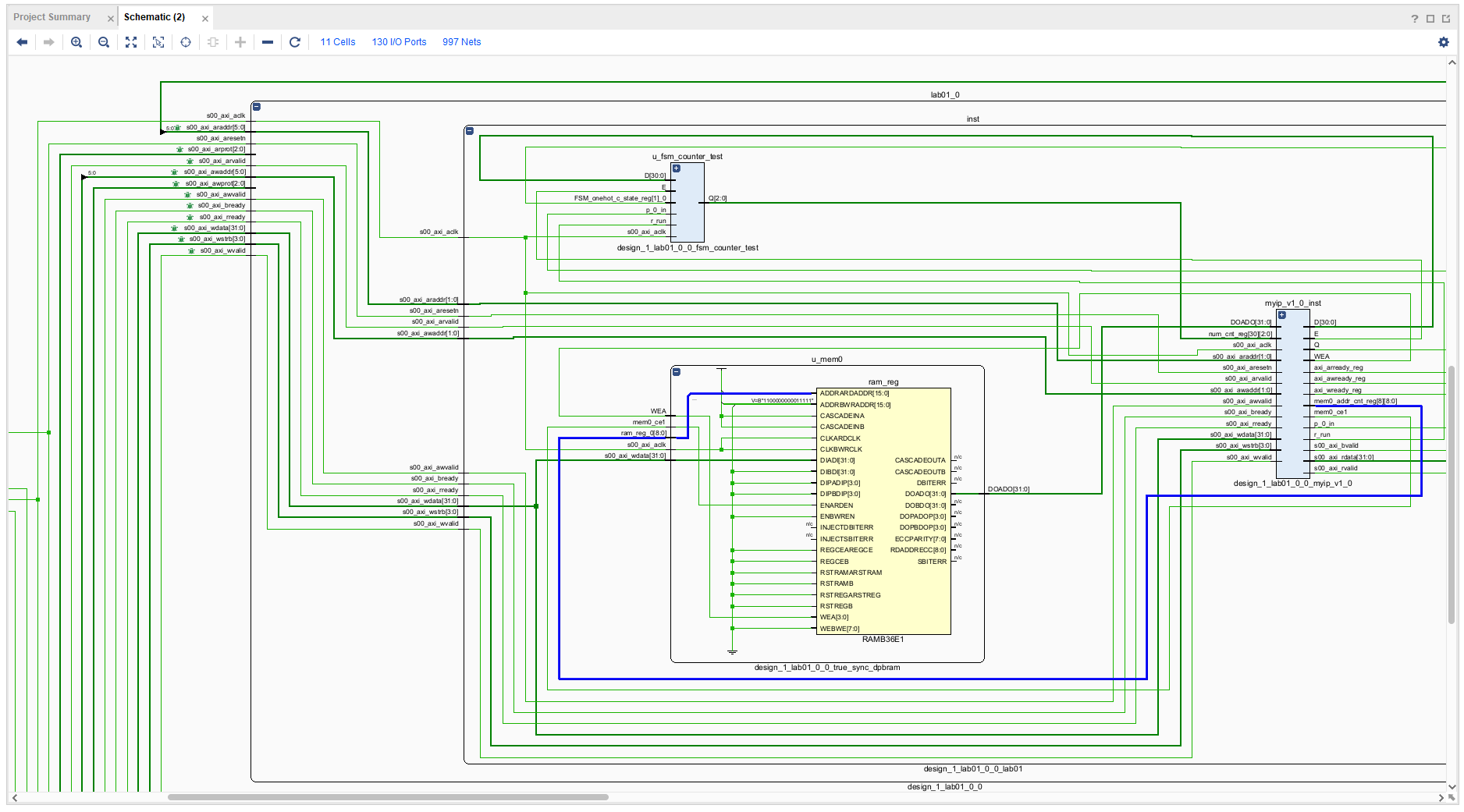Select the CLKARDCLK pin on ram_reg
This screenshot has width=1464, height=812.
point(840,438)
